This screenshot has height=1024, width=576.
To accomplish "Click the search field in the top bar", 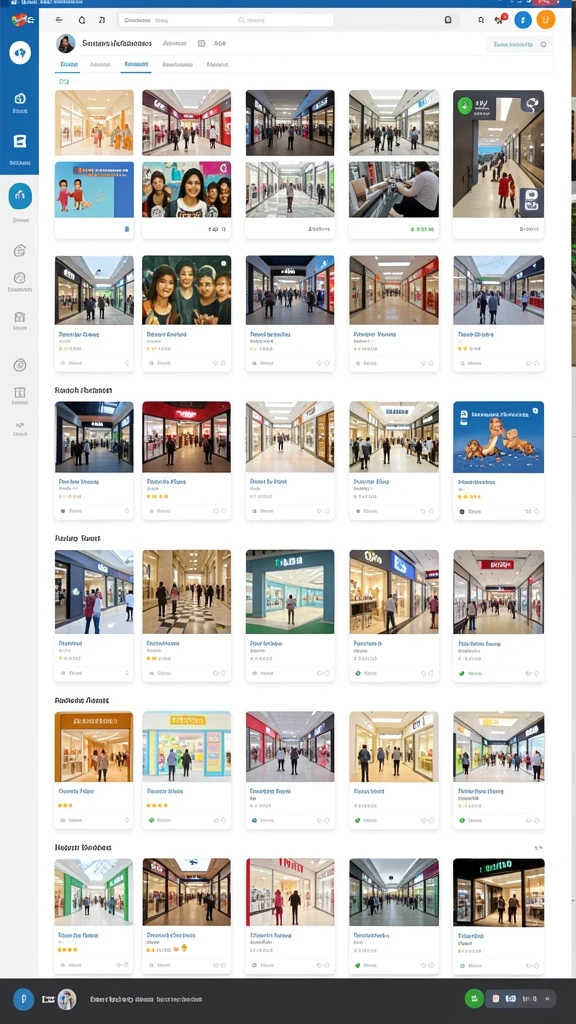I will click(x=226, y=20).
